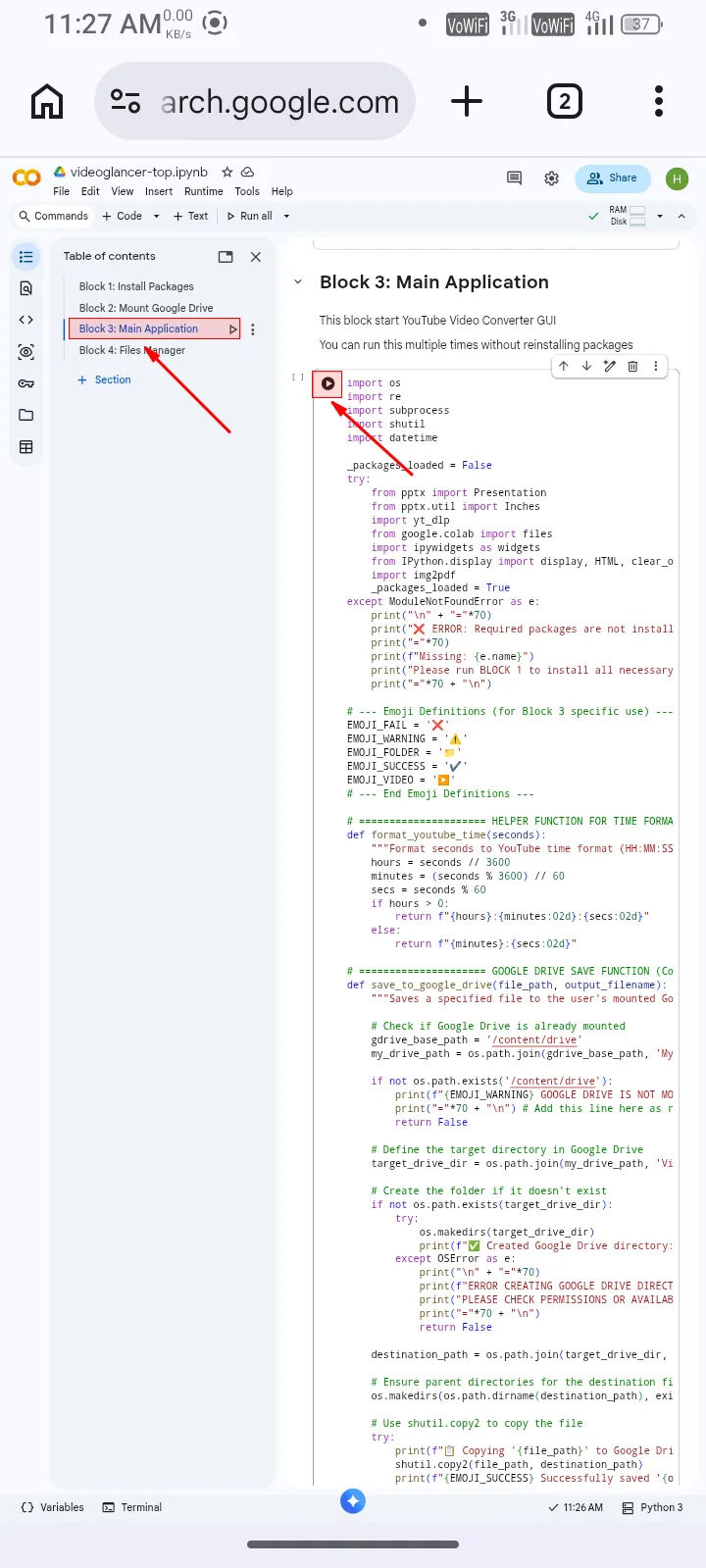The image size is (706, 1568).
Task: Open Code snippets sidebar icon
Action: click(26, 320)
